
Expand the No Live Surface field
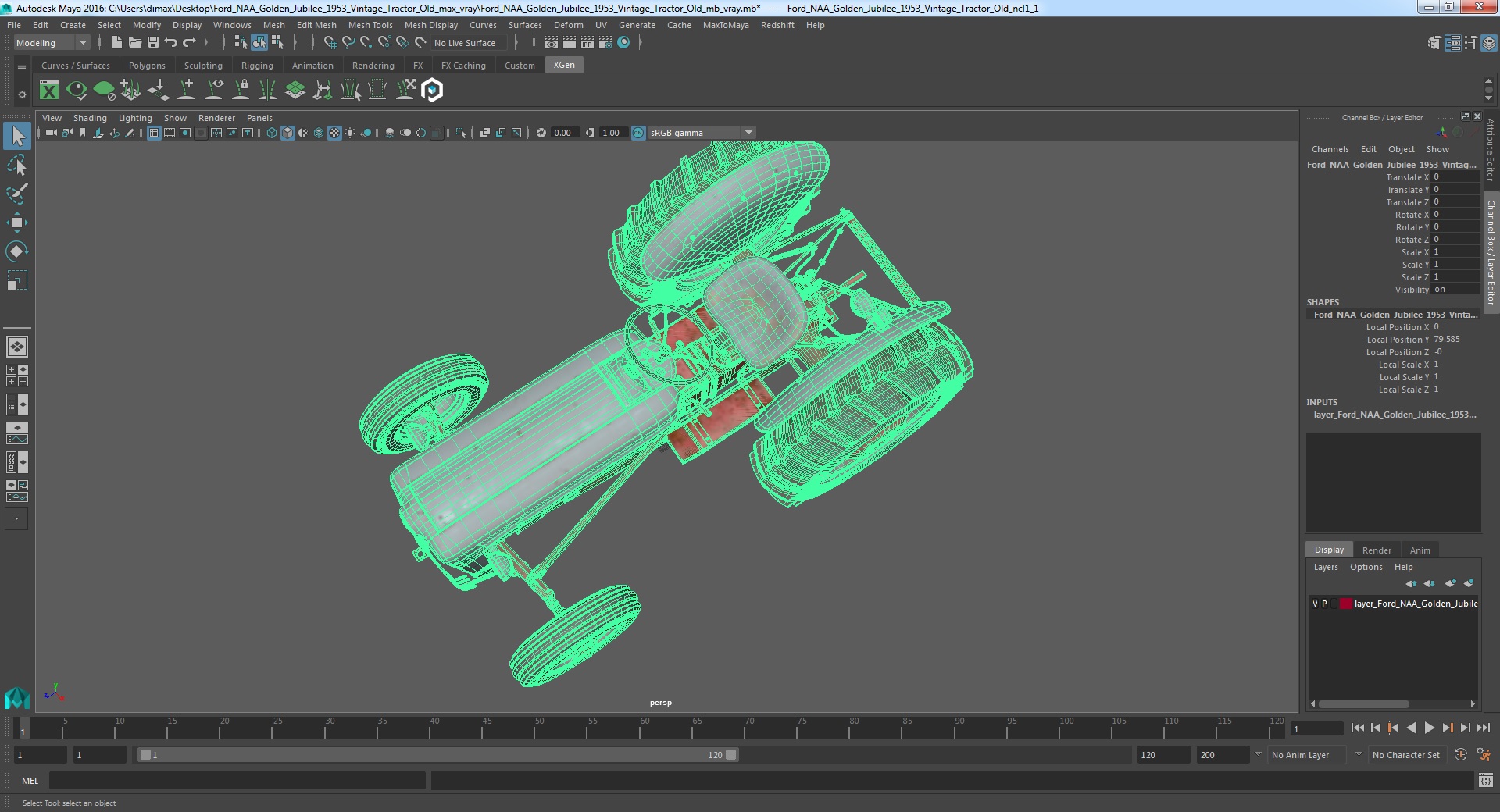click(468, 43)
